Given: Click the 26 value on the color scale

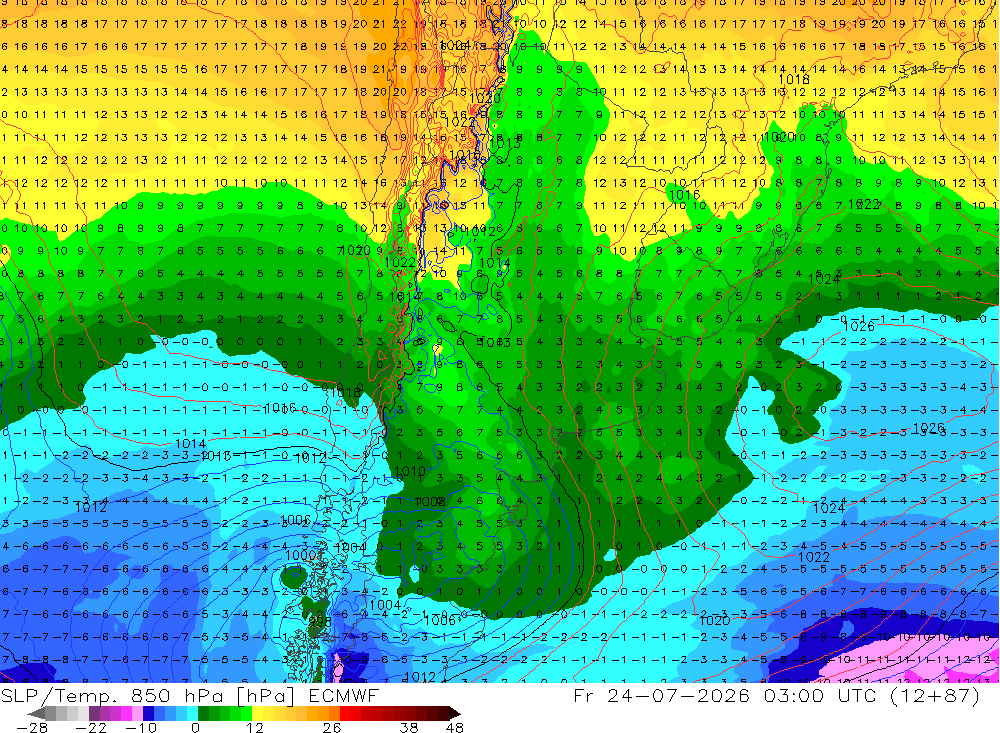Looking at the screenshot, I should [x=332, y=727].
